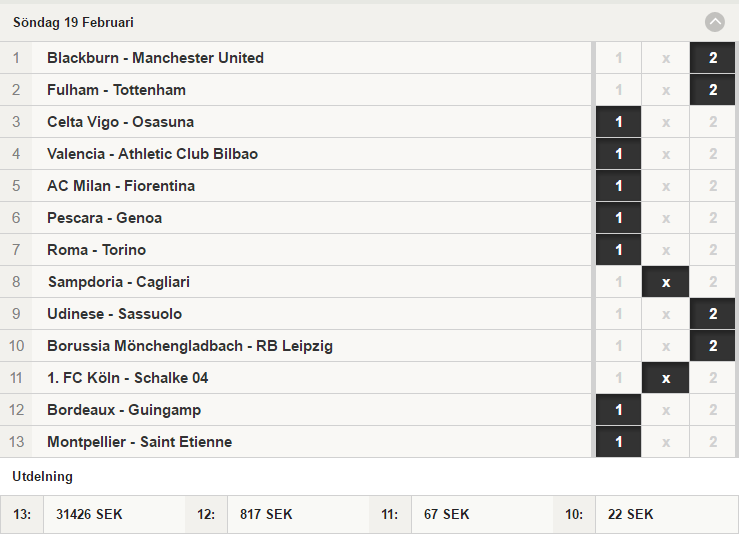Deselect 1 for Bordeaux - Guingamp

618,410
